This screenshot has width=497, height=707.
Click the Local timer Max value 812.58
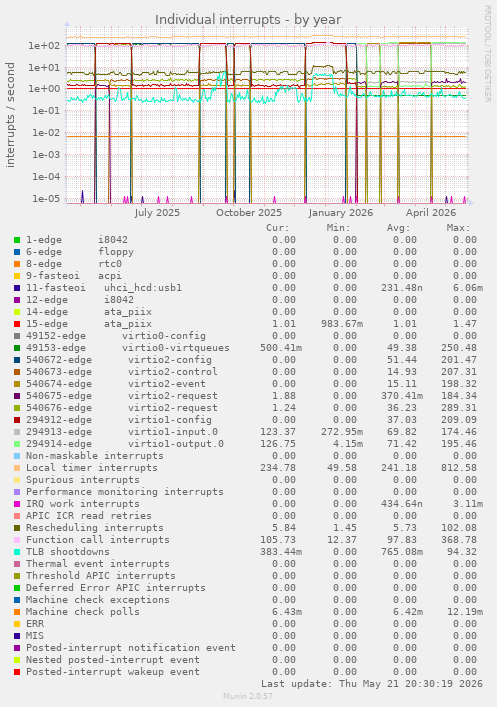click(459, 468)
